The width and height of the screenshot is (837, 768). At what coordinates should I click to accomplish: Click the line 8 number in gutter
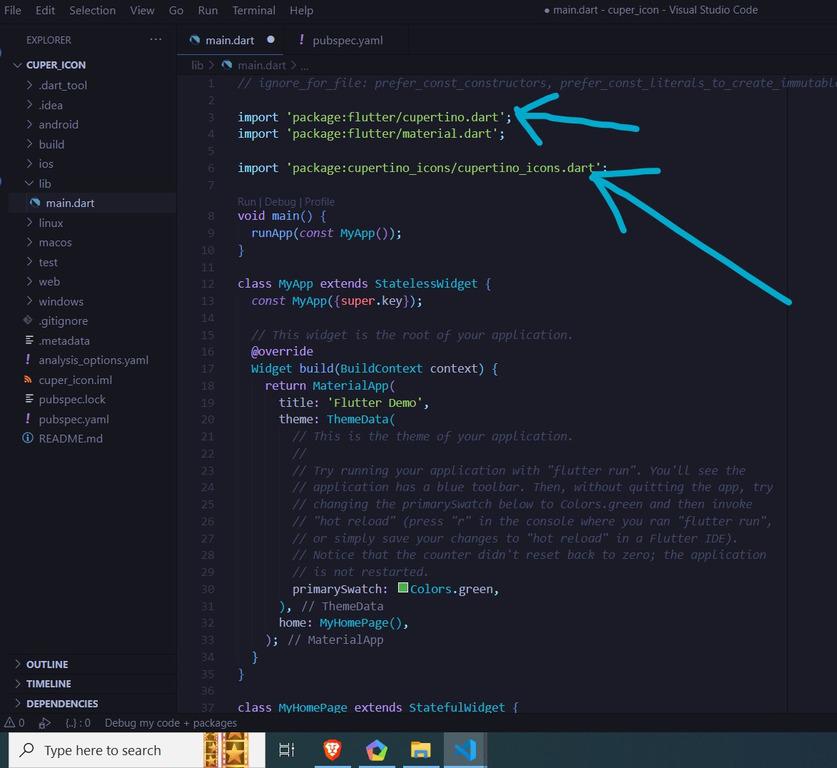(x=211, y=216)
